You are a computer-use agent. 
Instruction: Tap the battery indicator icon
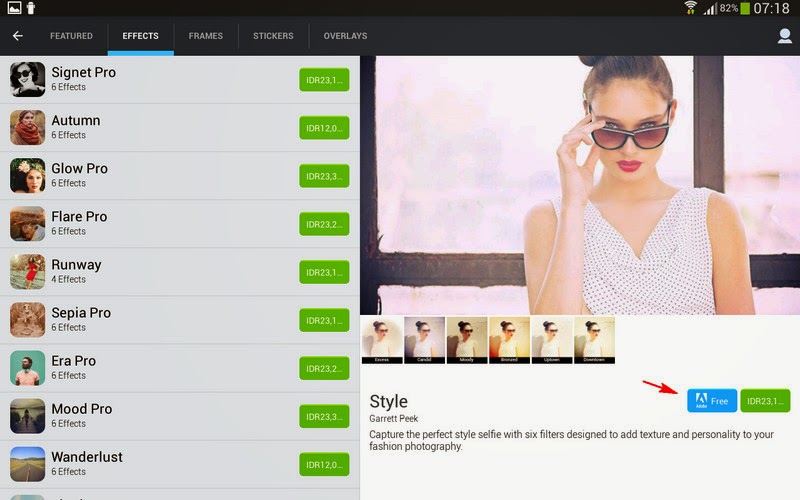point(745,8)
